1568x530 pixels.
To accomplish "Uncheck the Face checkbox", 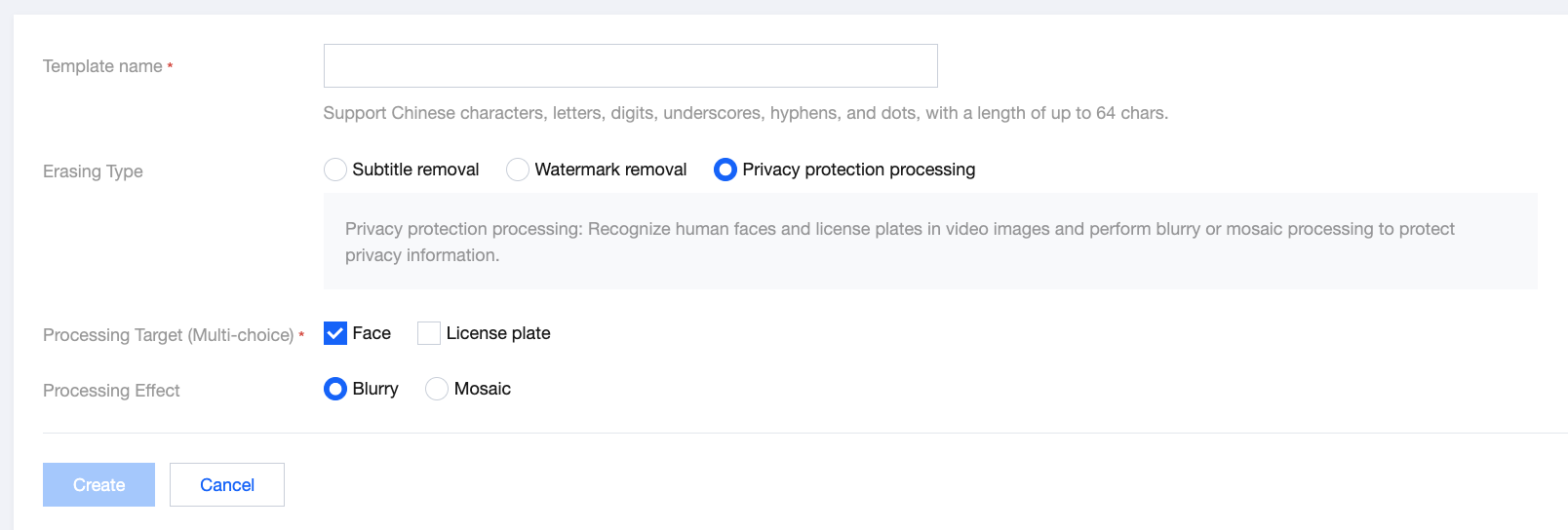I will (335, 333).
